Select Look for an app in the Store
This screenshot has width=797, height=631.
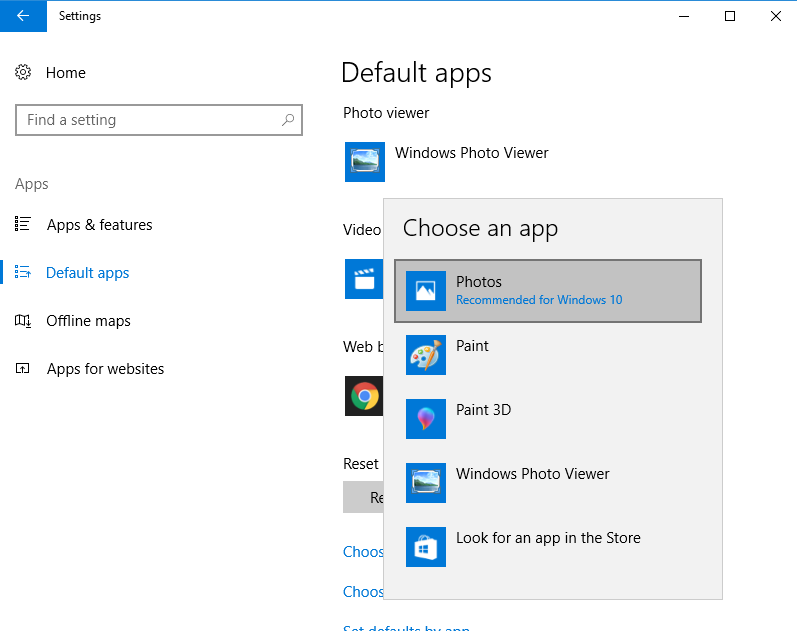tap(548, 547)
